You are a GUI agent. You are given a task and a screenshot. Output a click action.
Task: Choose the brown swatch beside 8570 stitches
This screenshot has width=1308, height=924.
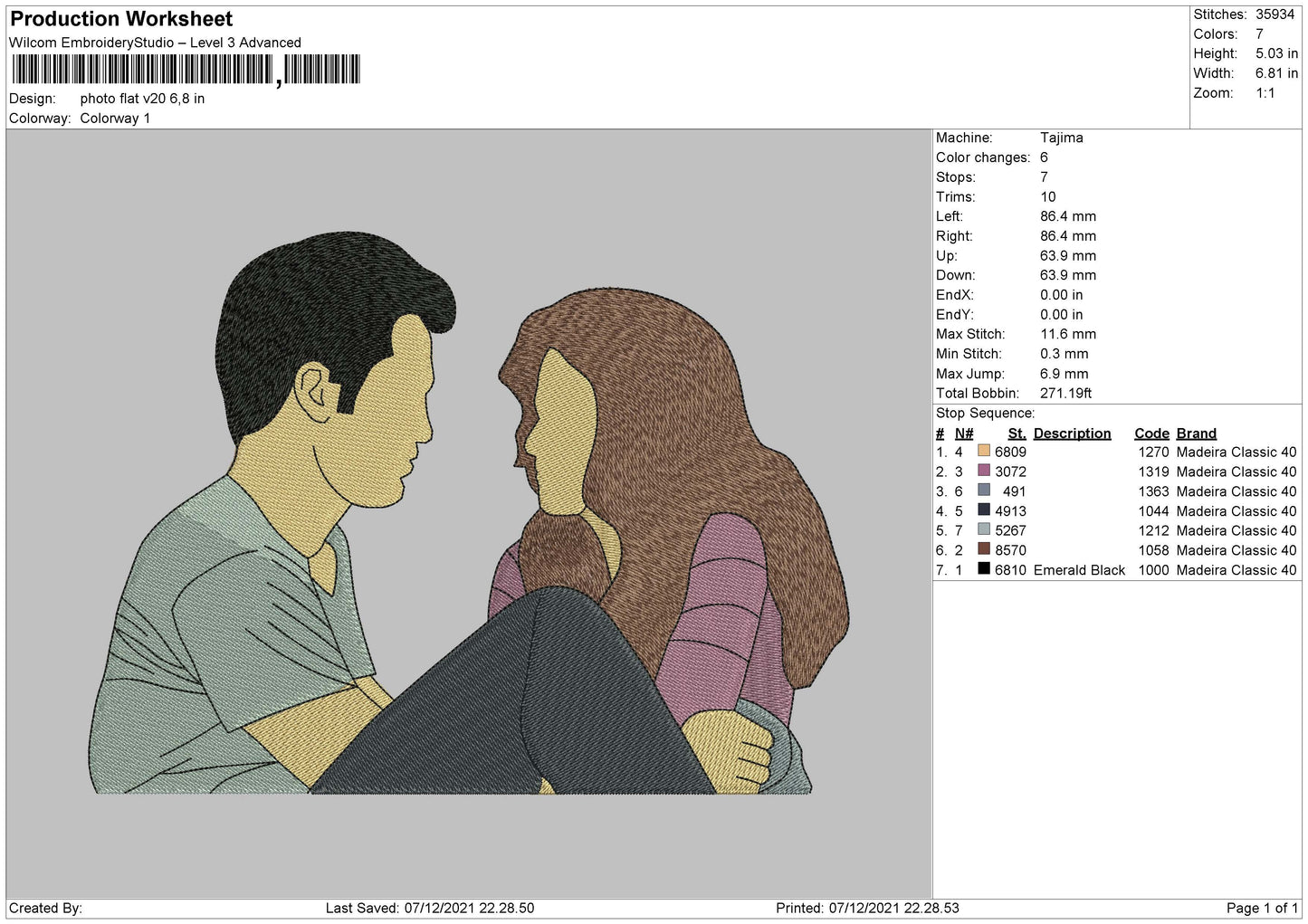(984, 549)
